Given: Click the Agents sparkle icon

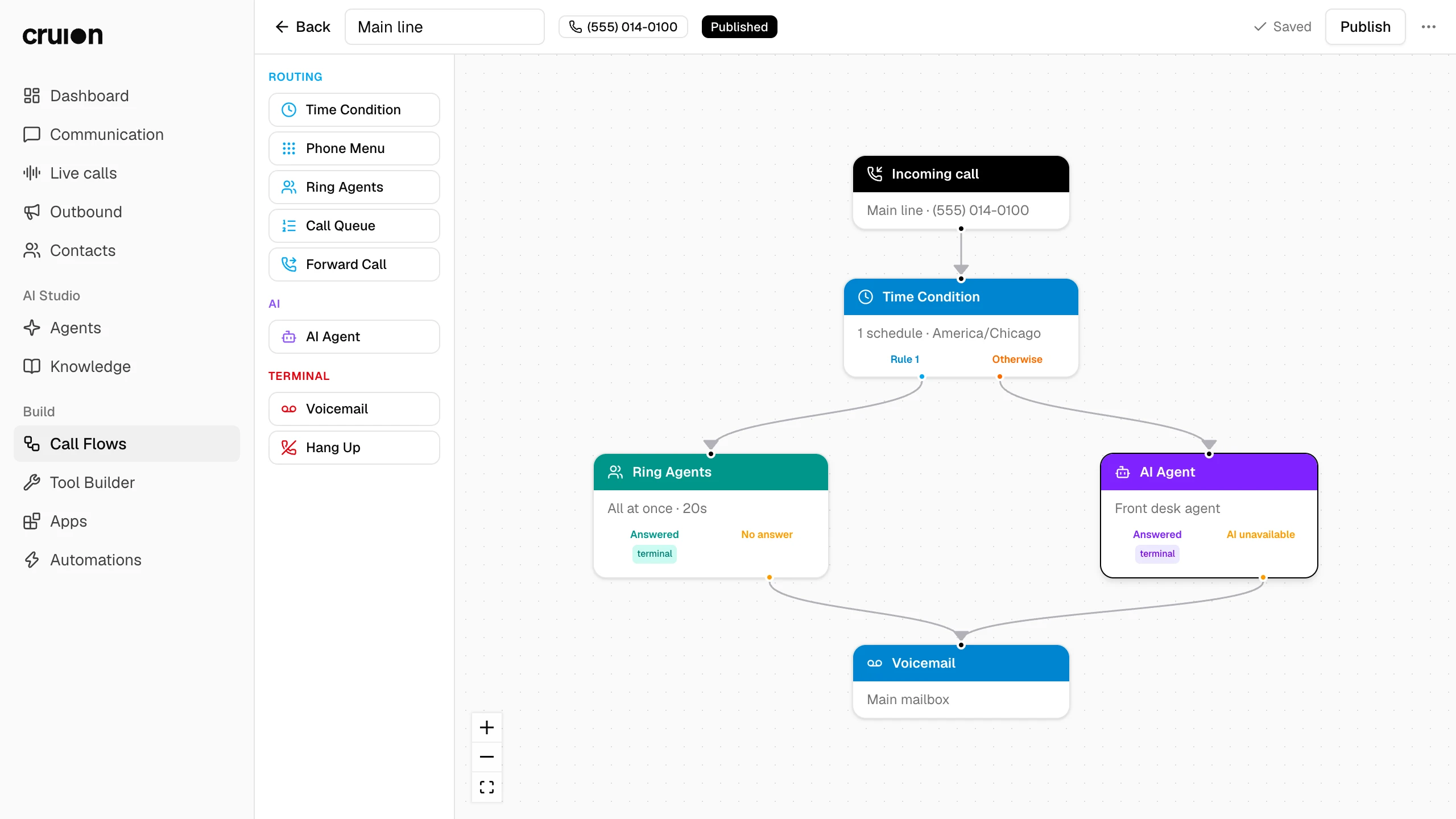Looking at the screenshot, I should point(32,328).
